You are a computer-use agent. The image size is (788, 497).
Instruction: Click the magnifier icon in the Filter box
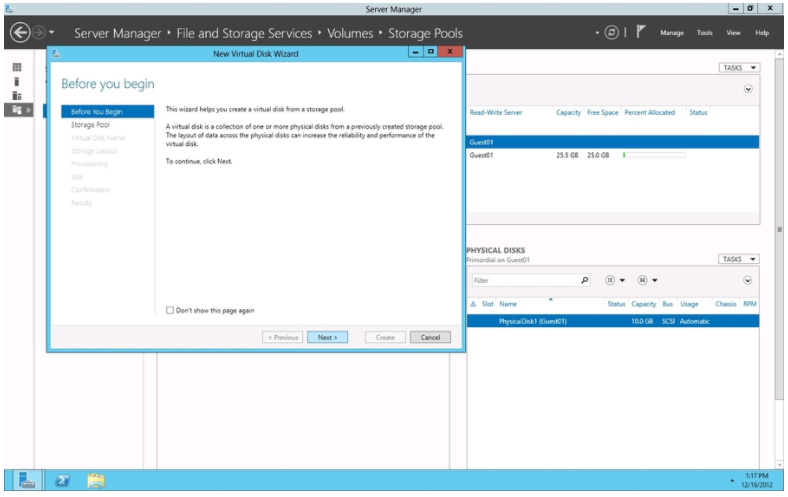pos(584,280)
